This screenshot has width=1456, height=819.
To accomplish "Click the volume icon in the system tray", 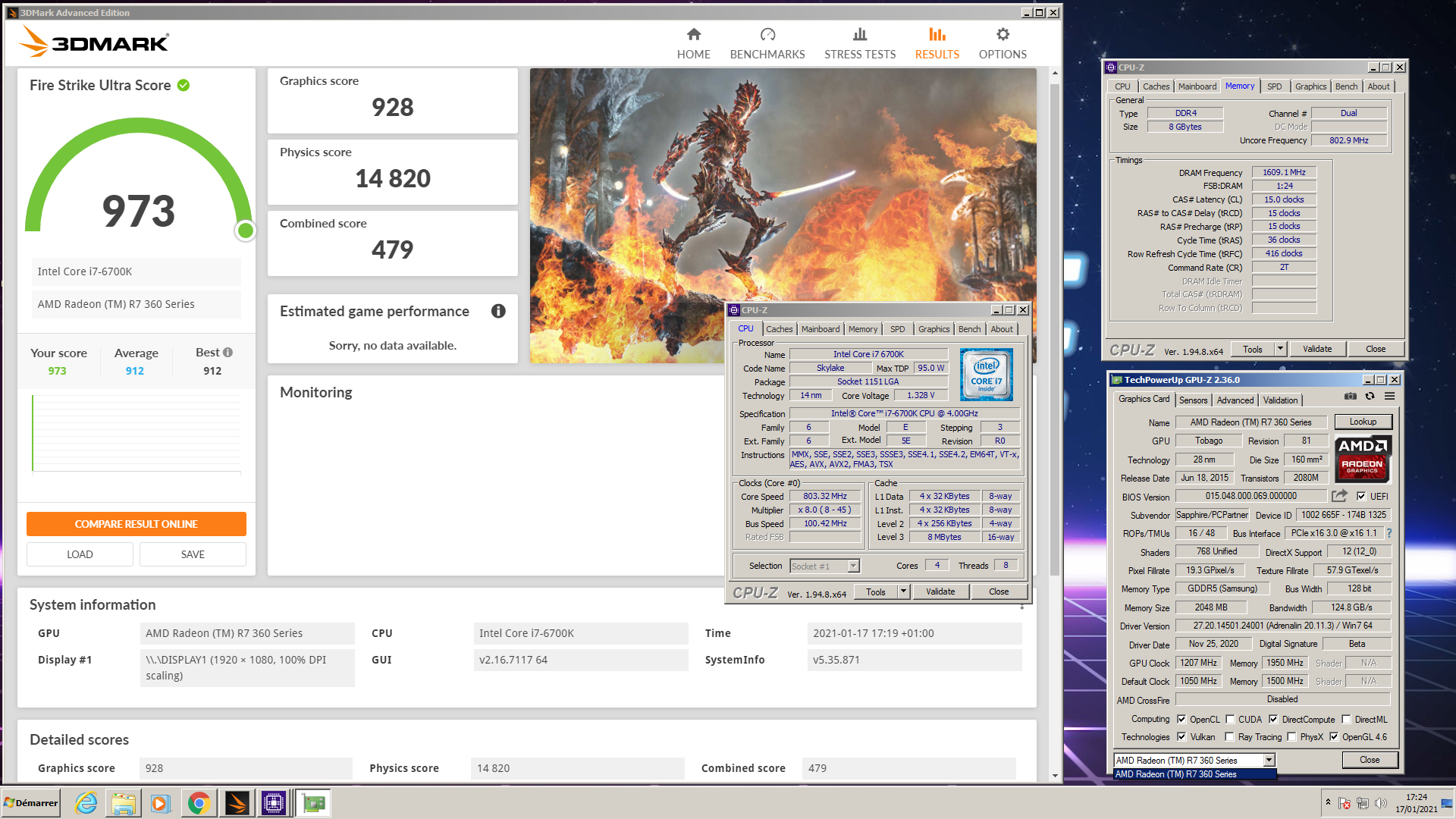I will click(x=1381, y=803).
